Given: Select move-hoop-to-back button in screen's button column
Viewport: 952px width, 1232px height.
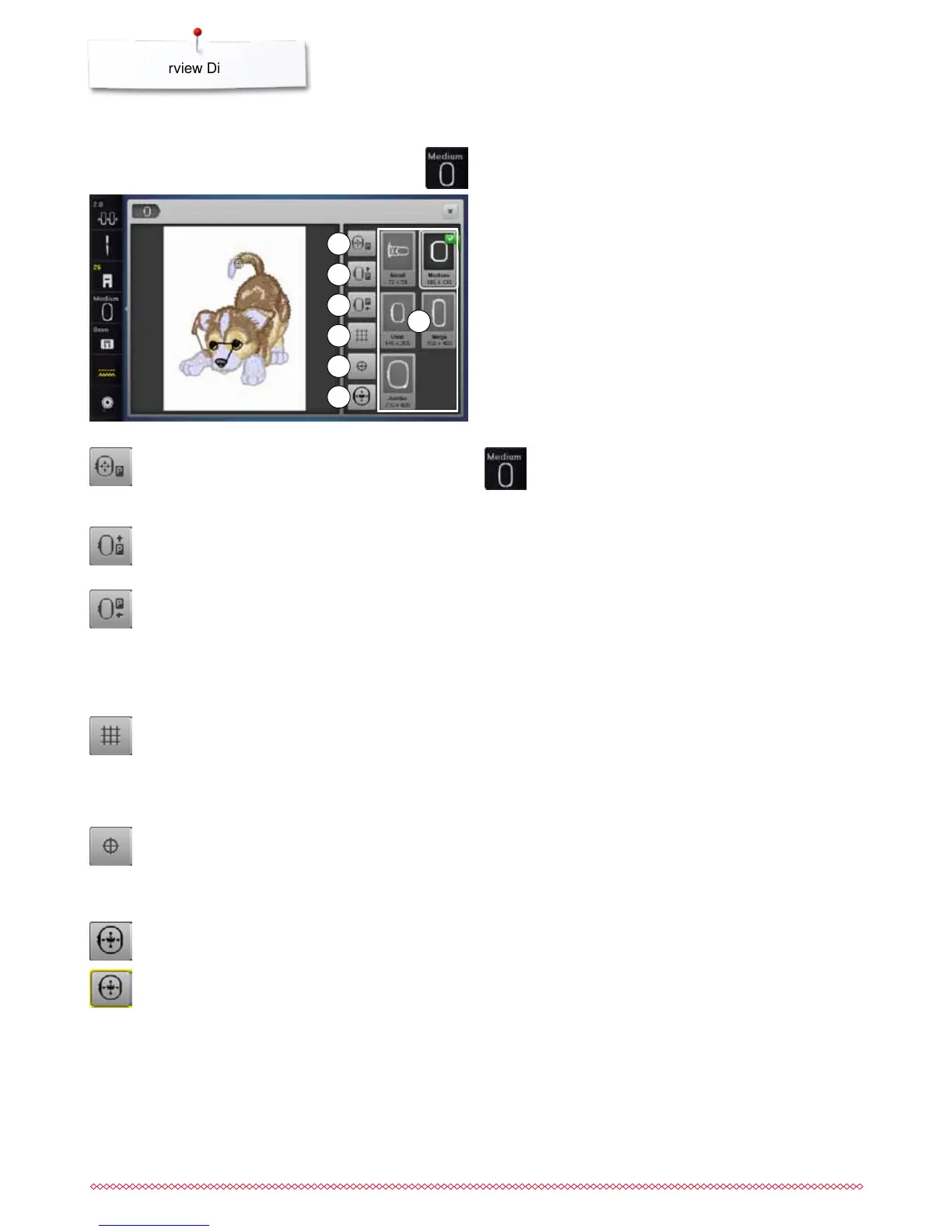Looking at the screenshot, I should [x=362, y=274].
